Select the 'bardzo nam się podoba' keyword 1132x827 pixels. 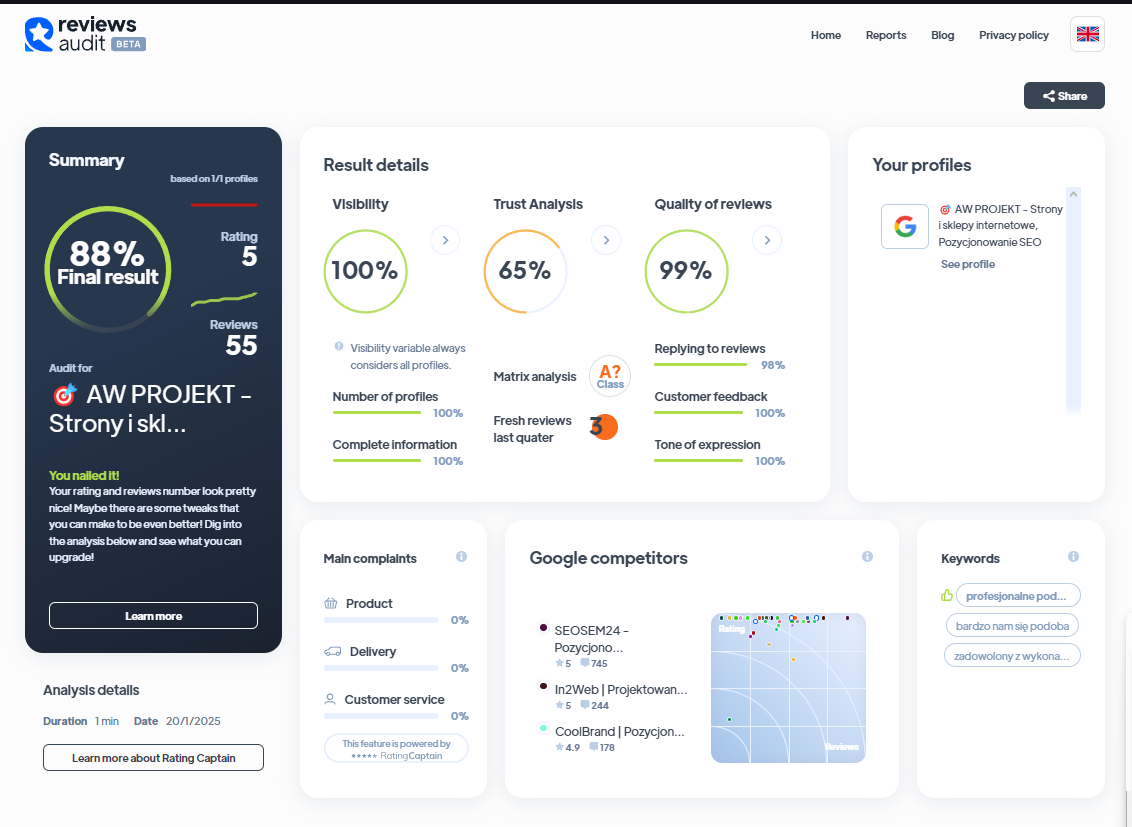click(1012, 626)
